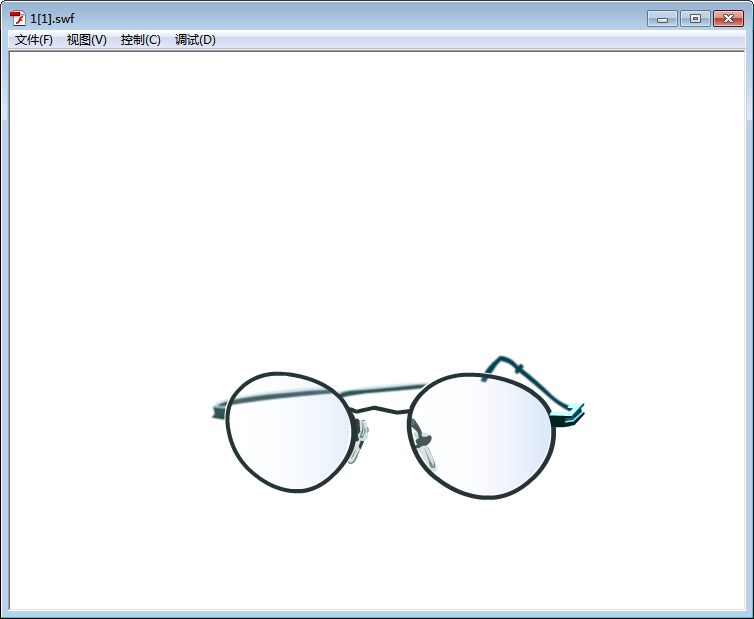Maximize the 1[1].swf window
This screenshot has height=619, width=754.
[x=695, y=19]
